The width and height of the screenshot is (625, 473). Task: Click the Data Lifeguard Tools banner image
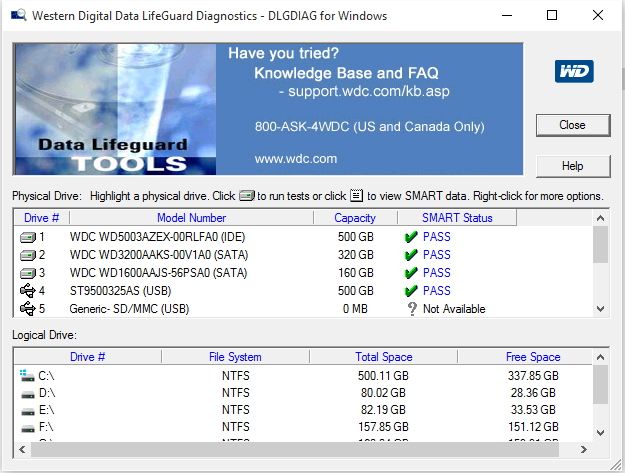tap(116, 109)
